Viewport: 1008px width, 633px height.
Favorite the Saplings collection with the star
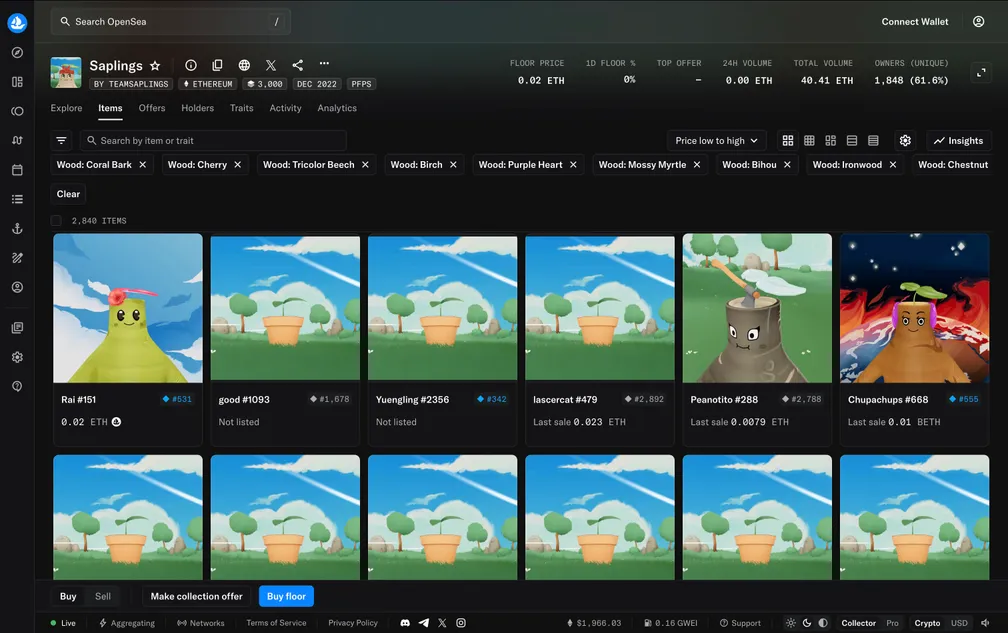[x=155, y=66]
